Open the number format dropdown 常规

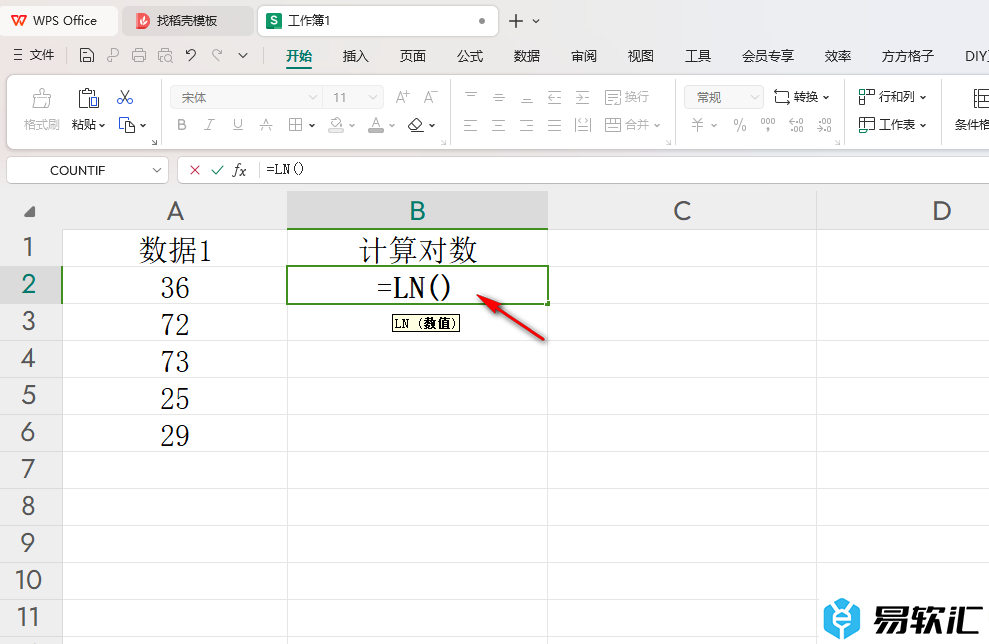pos(723,97)
